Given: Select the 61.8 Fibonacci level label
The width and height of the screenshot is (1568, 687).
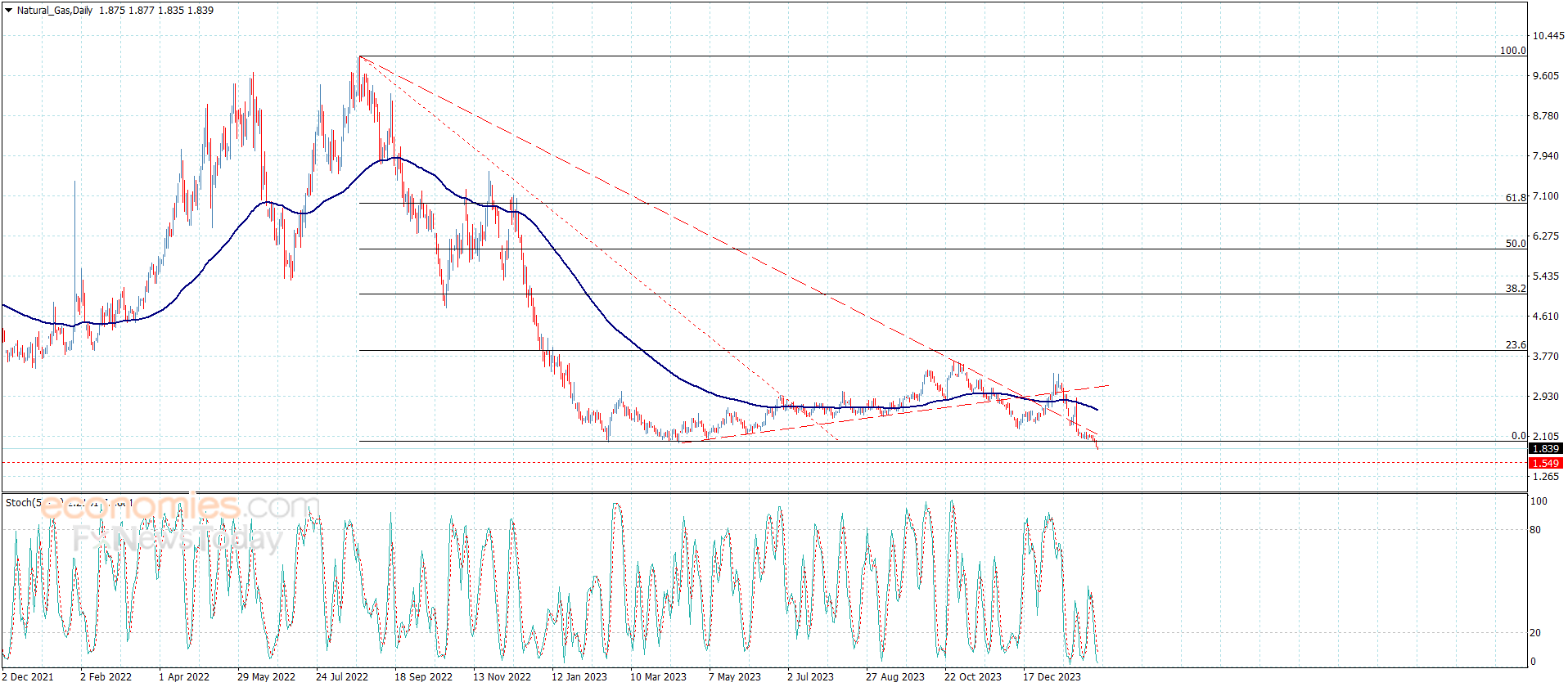Looking at the screenshot, I should [x=1516, y=198].
